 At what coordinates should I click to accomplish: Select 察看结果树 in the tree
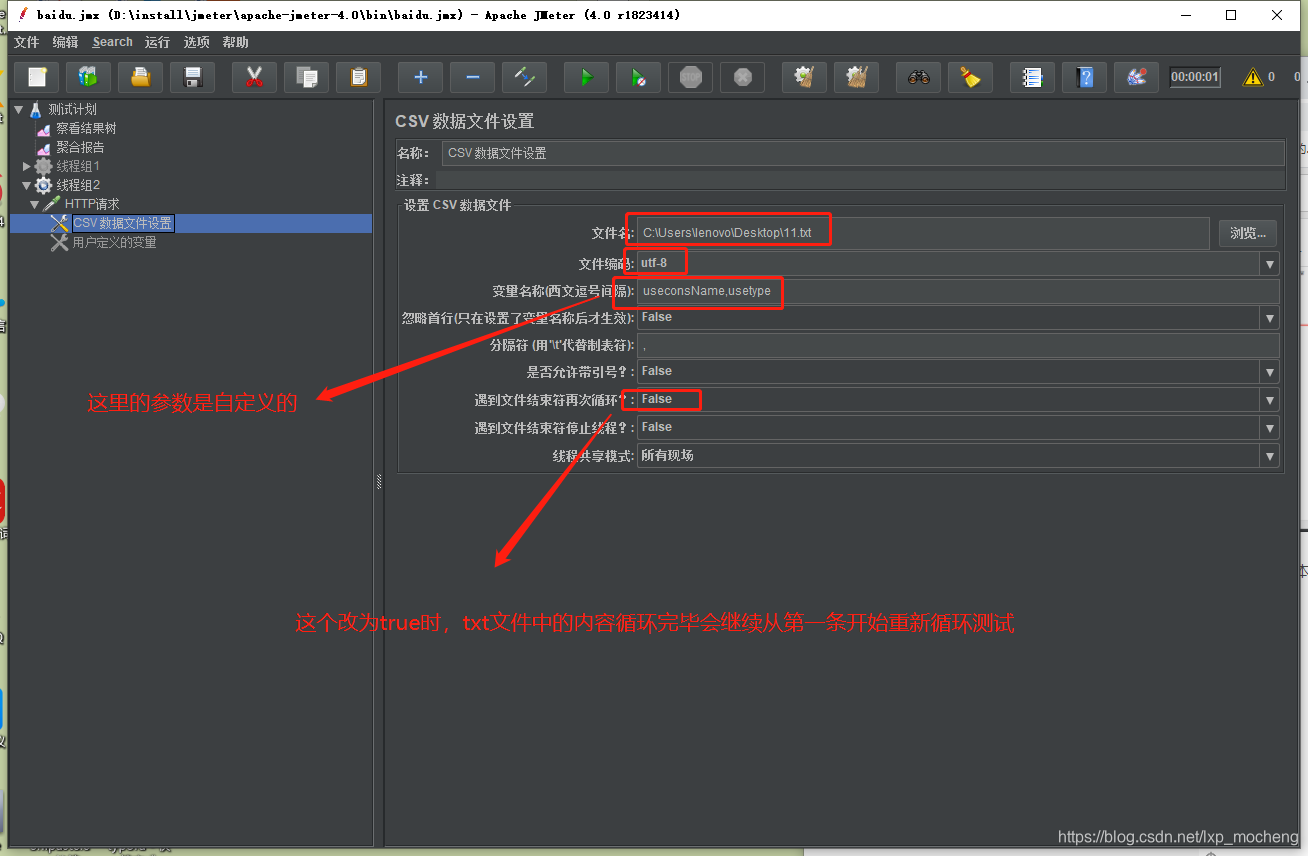[86, 128]
